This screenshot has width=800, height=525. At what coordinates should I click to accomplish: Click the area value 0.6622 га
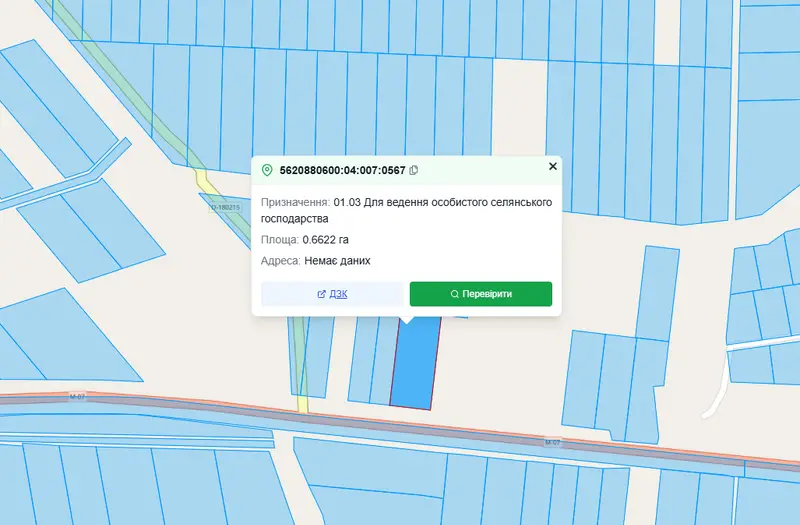(326, 239)
